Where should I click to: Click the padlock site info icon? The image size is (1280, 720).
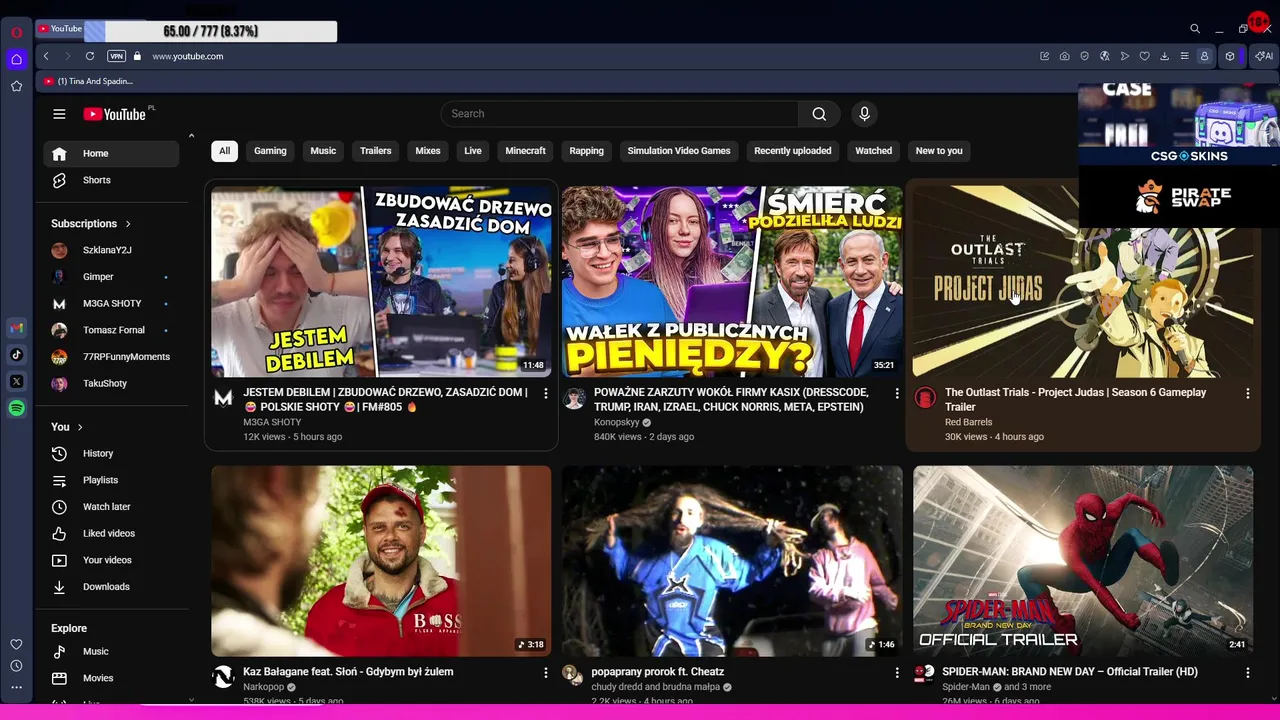pos(138,56)
